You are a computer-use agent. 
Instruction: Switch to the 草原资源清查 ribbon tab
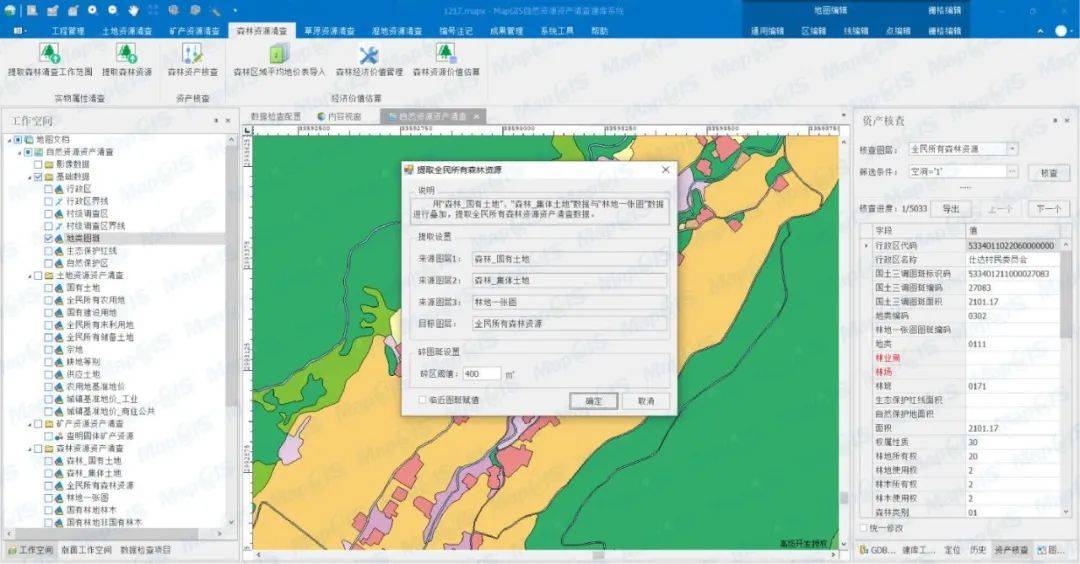tap(329, 31)
